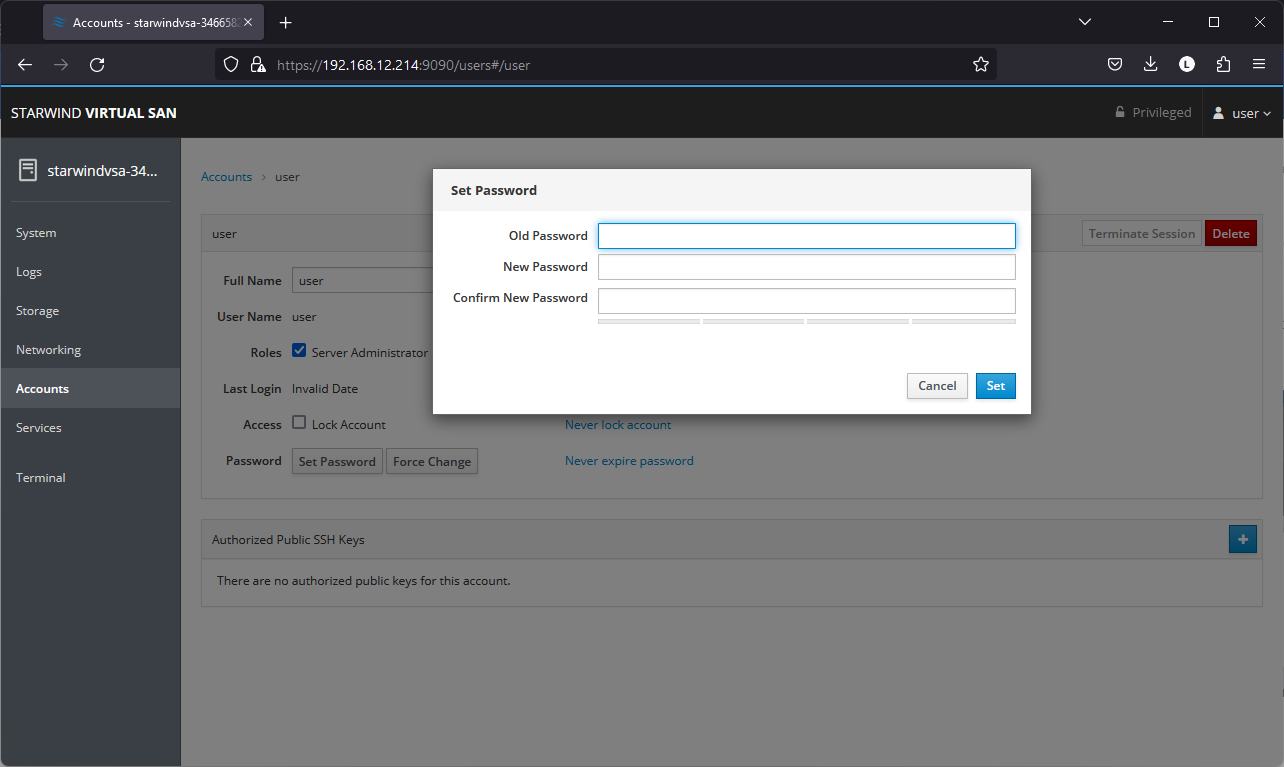
Task: Open the browser downloads icon
Action: (1150, 64)
